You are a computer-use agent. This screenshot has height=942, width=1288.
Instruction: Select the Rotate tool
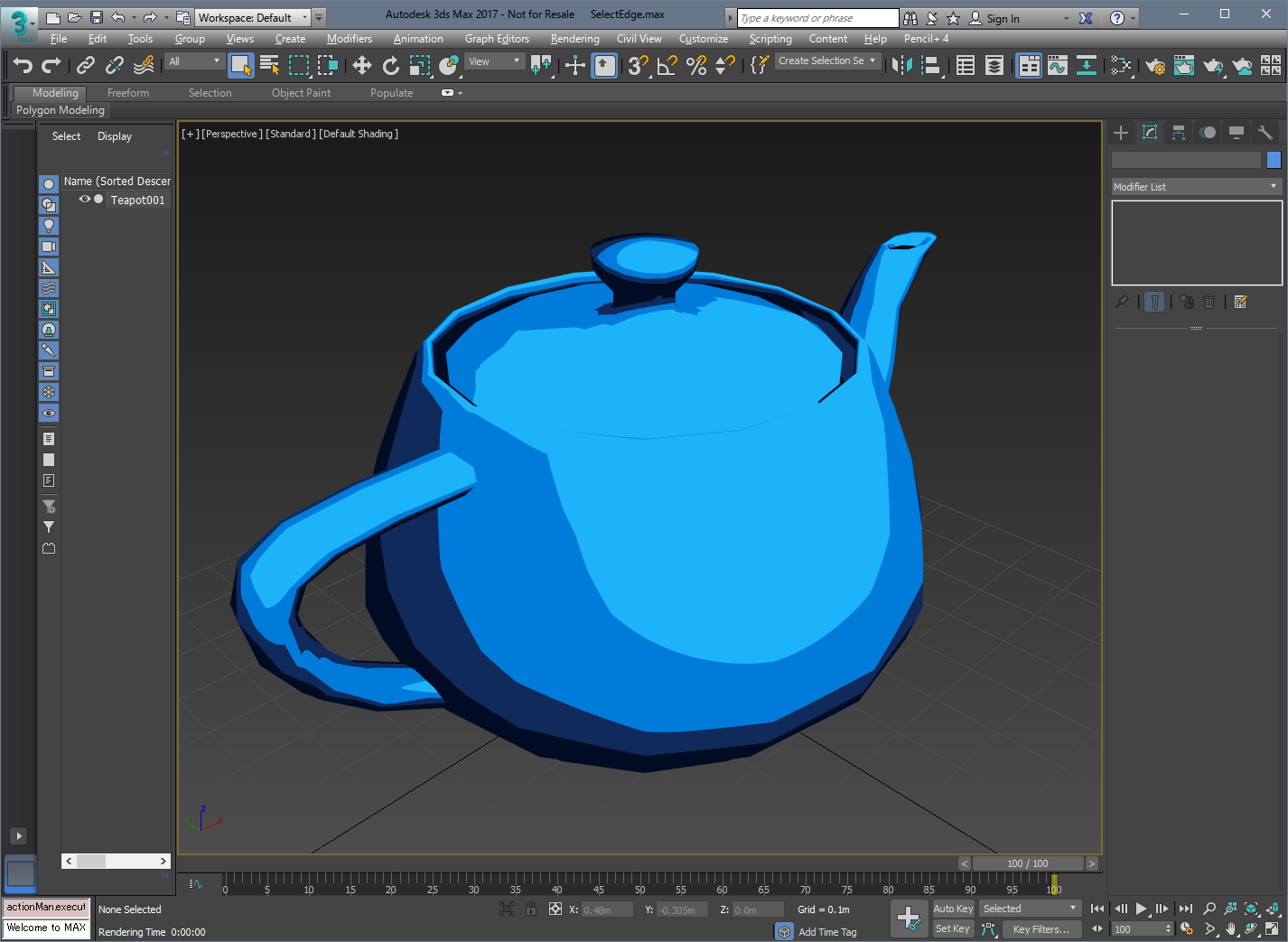click(390, 65)
